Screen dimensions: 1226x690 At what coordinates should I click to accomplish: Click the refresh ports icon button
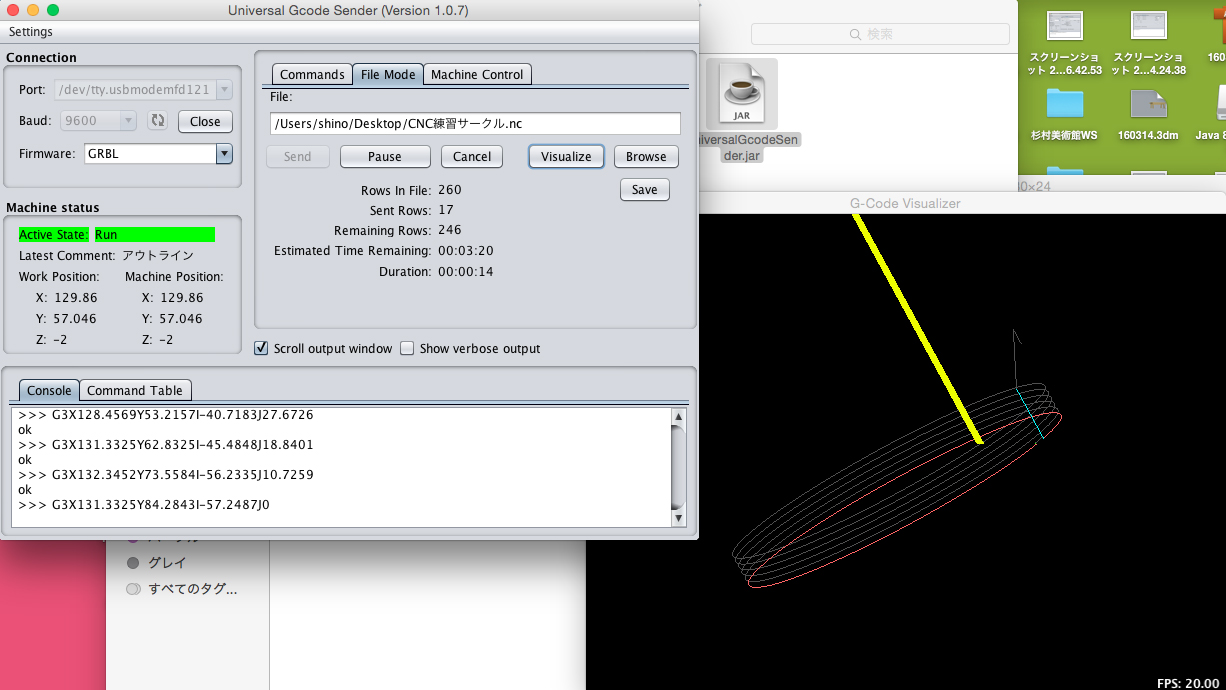point(157,121)
